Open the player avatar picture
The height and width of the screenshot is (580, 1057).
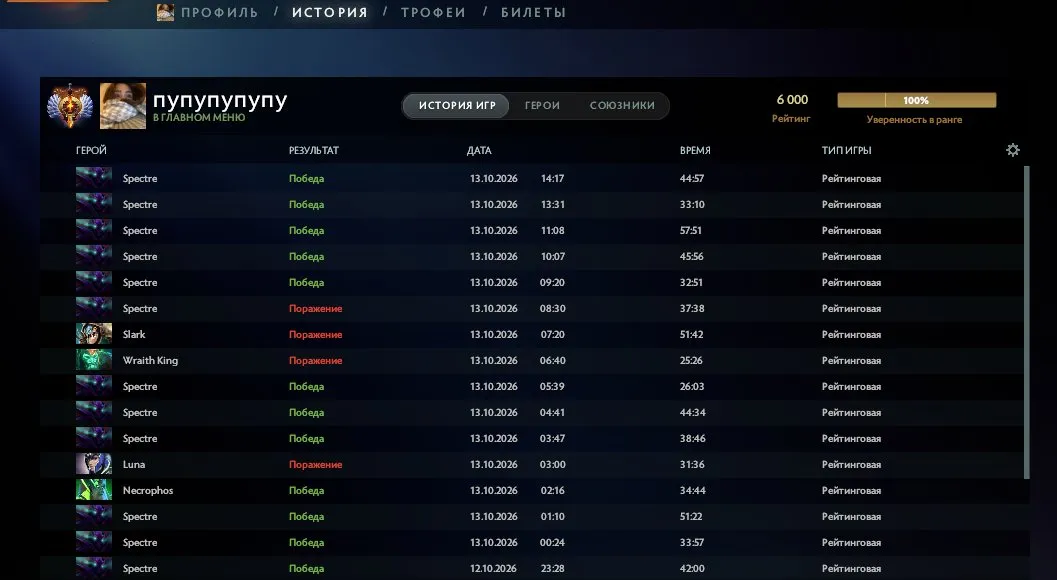[x=123, y=106]
